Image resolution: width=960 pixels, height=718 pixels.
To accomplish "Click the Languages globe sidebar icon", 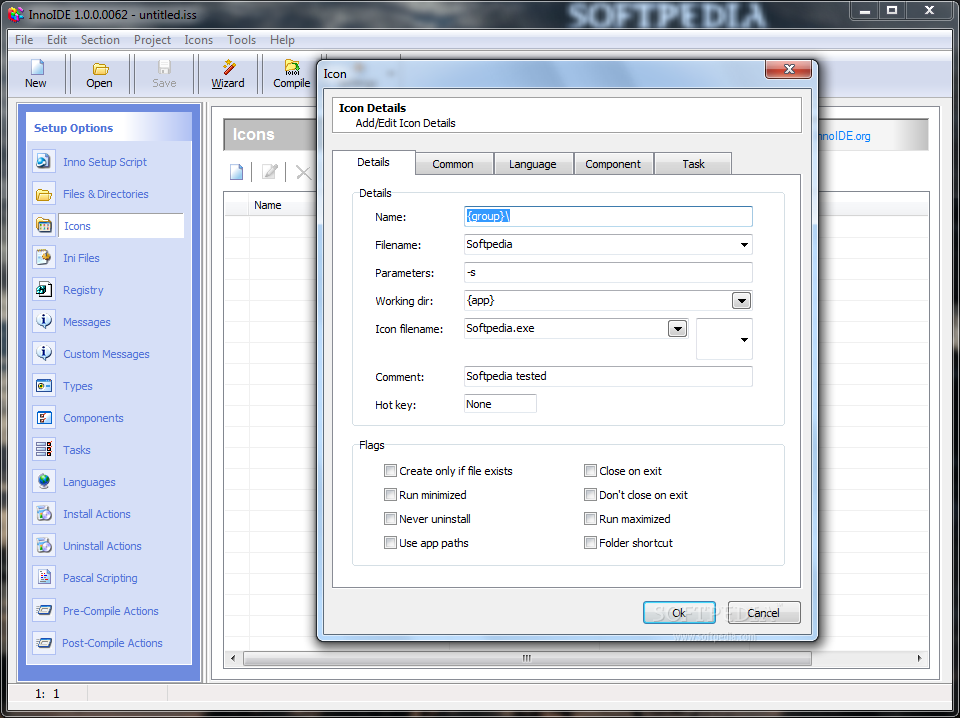I will (43, 482).
